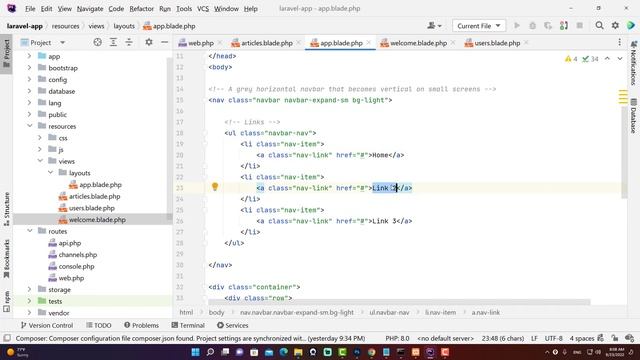
Task: Open the Current File run configuration dropdown
Action: tap(479, 26)
